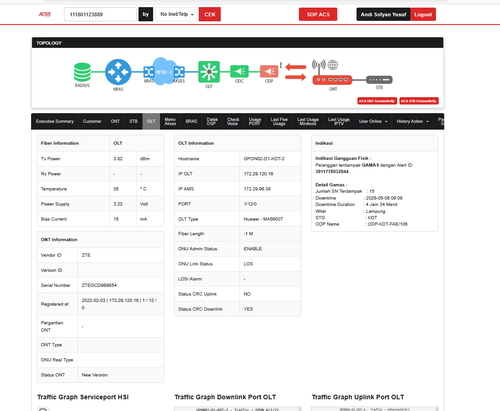Click the green ODC node icon
This screenshot has width=500, height=411.
point(239,71)
